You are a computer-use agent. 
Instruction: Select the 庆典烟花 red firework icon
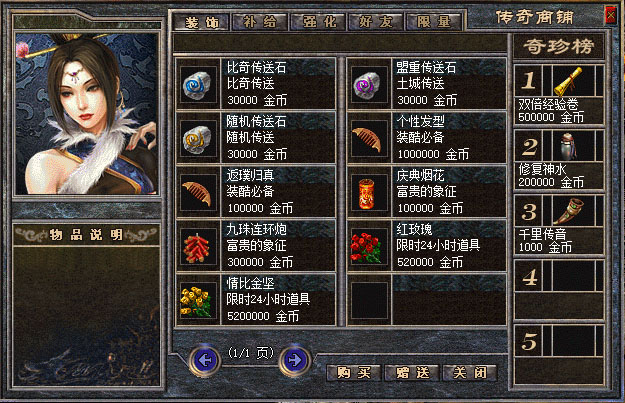pyautogui.click(x=369, y=193)
